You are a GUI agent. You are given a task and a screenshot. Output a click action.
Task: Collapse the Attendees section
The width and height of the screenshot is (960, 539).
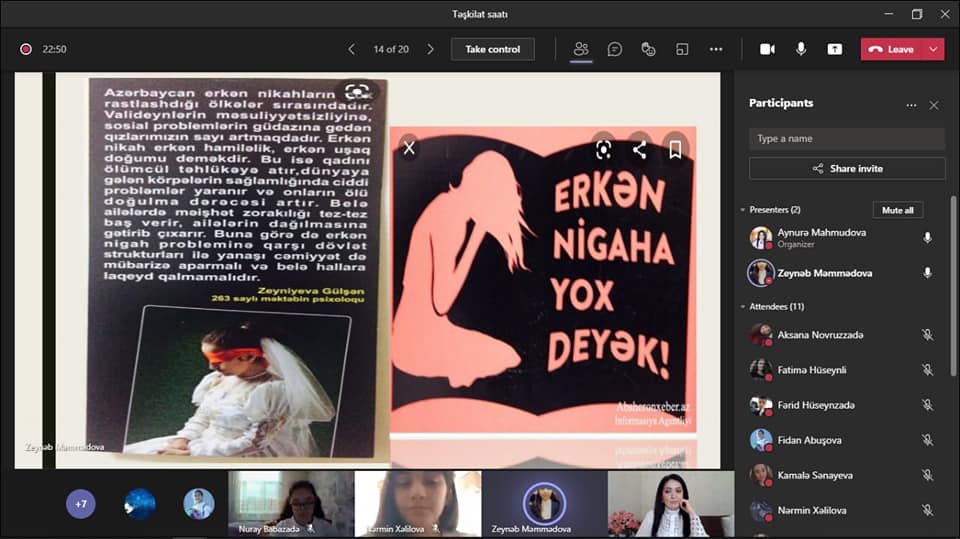743,307
